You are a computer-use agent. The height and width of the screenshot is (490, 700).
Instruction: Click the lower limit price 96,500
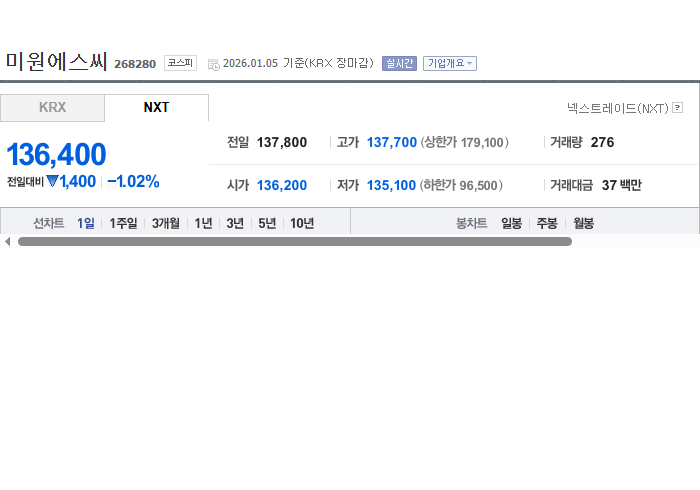[478, 186]
